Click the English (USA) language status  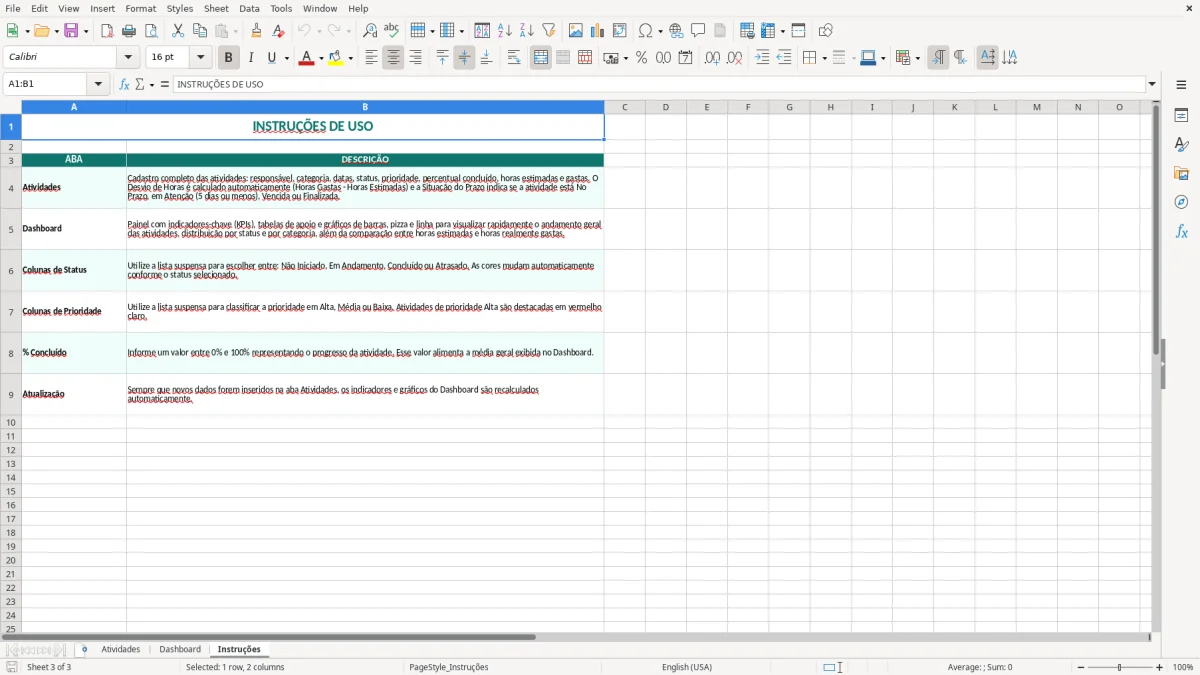[x=687, y=667]
